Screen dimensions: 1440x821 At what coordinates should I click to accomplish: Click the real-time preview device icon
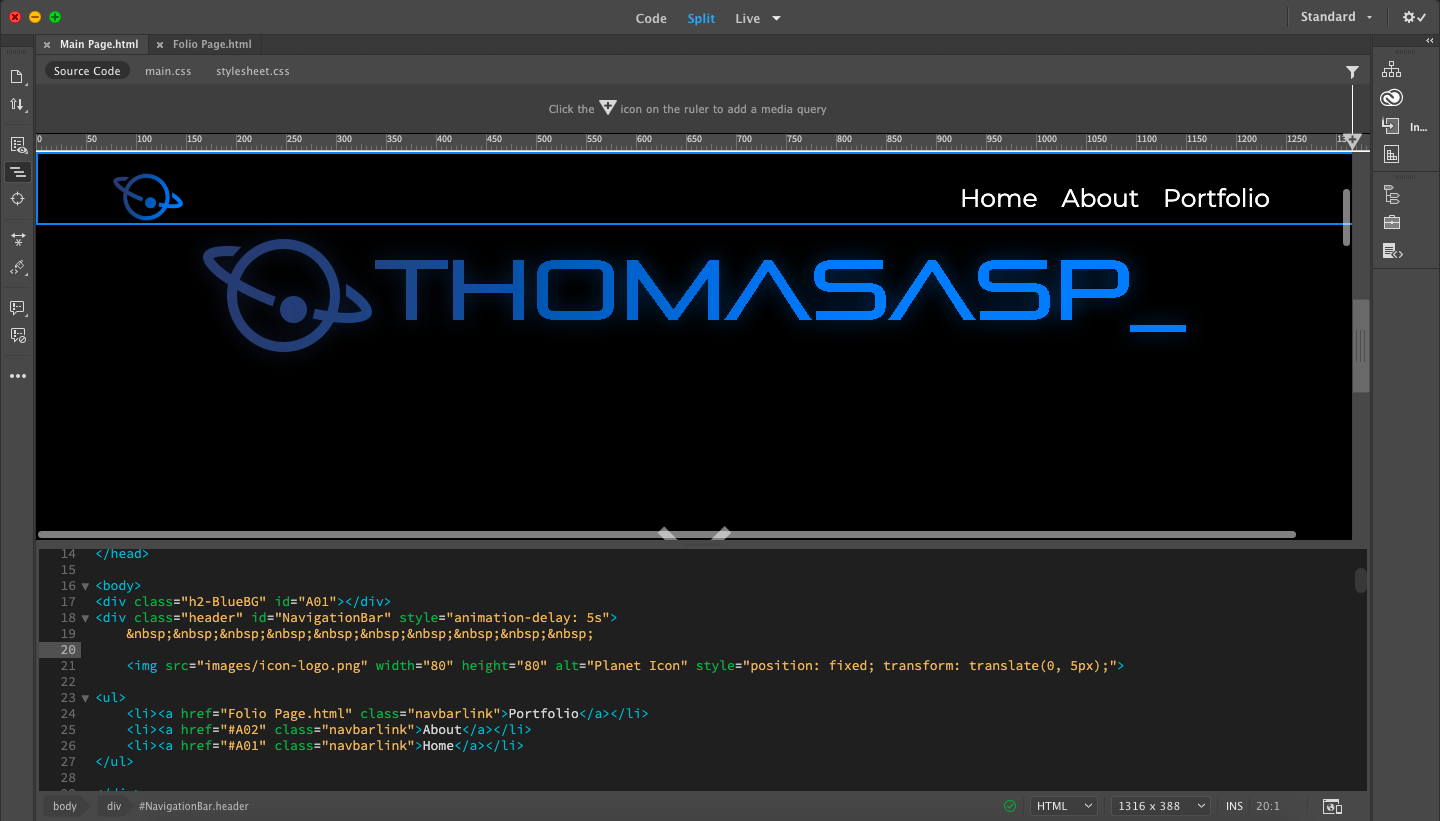click(1332, 806)
